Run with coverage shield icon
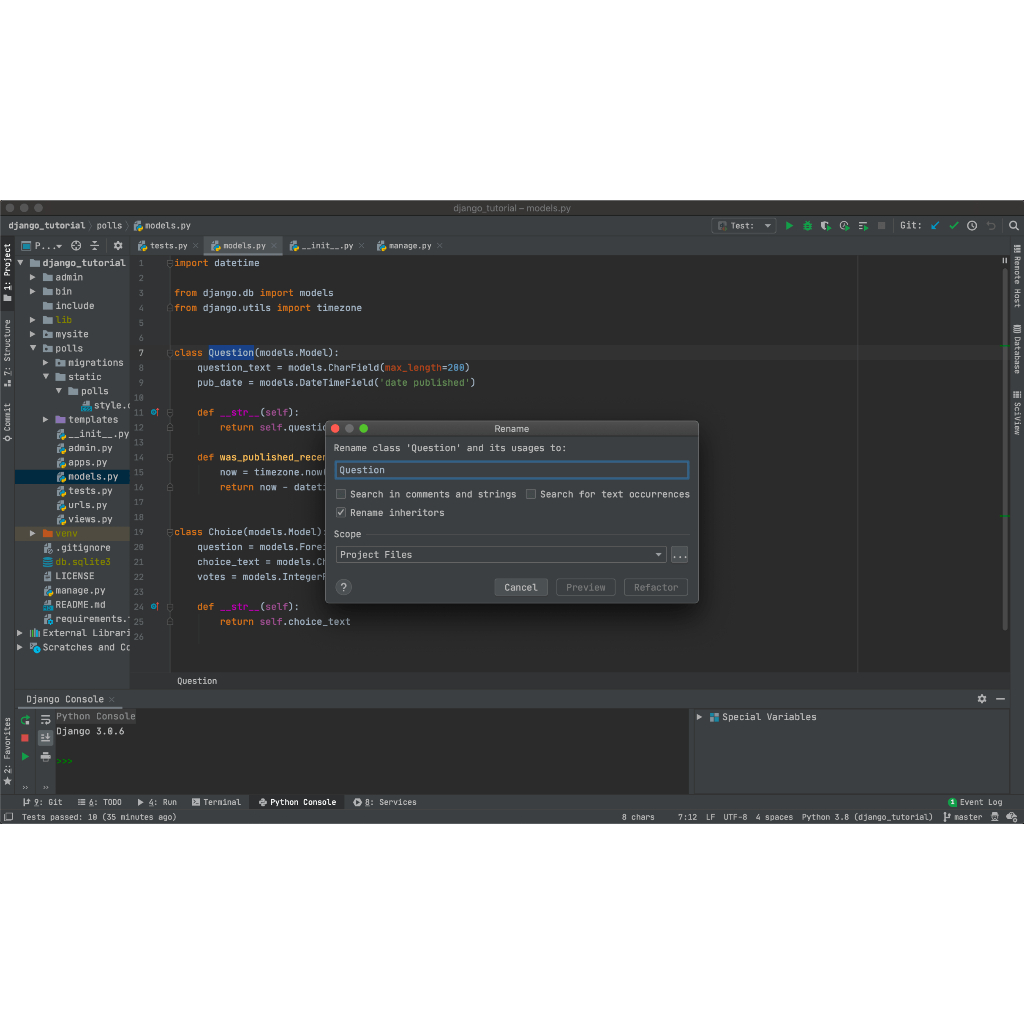The image size is (1024, 1024). tap(826, 226)
